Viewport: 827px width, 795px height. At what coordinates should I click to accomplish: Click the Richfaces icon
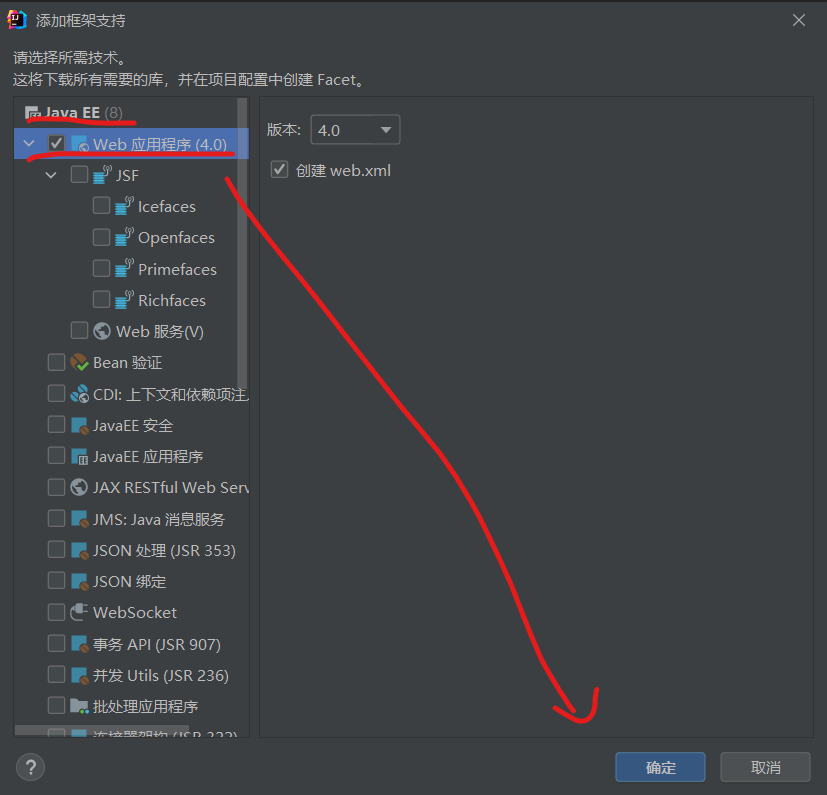tap(124, 300)
